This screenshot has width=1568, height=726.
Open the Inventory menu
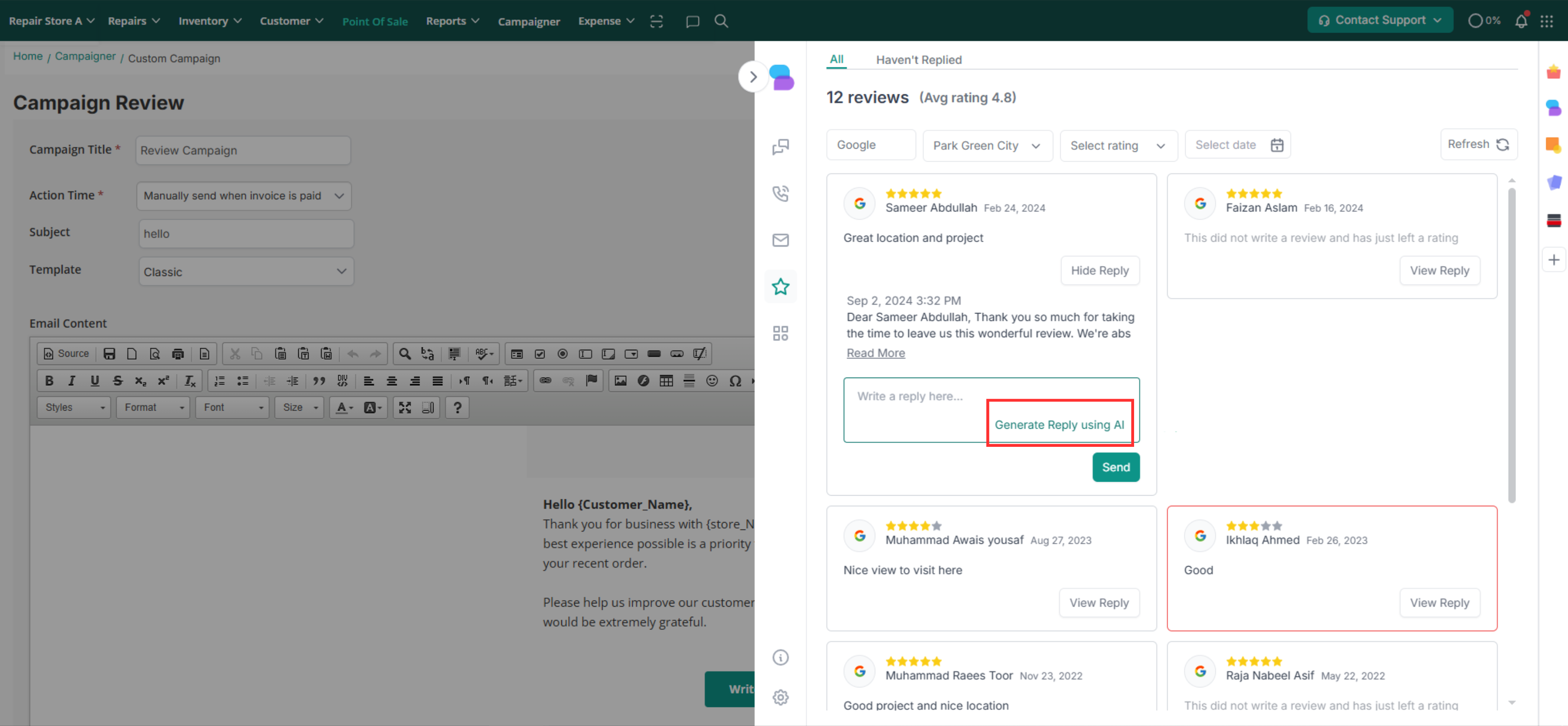point(210,21)
